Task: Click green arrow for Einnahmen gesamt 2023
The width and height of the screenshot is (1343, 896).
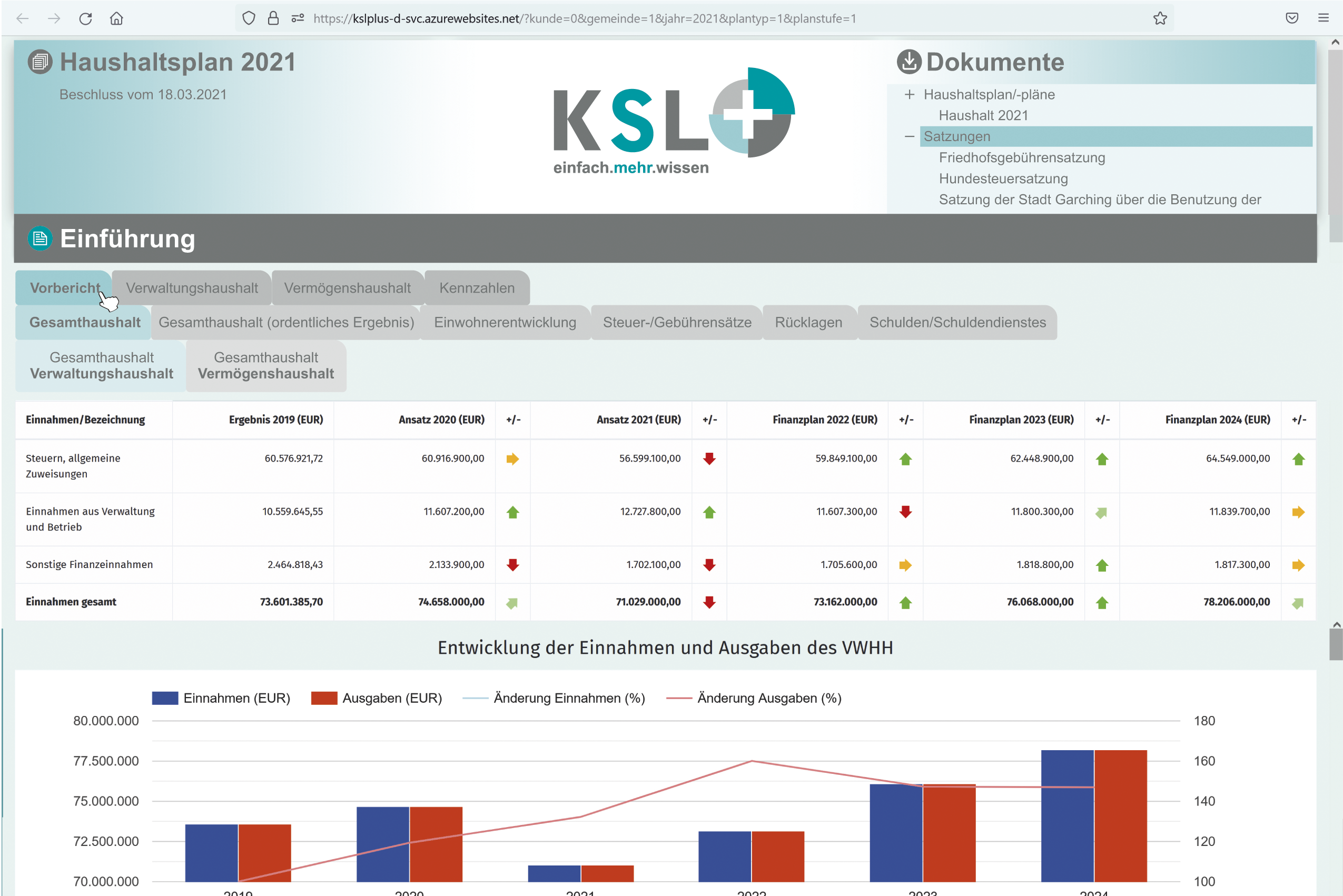Action: 1102,602
